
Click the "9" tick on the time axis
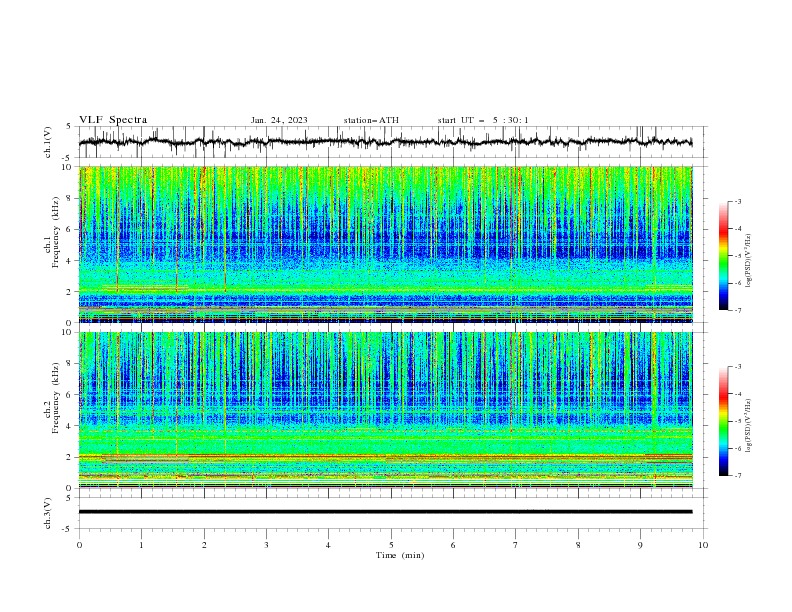[640, 545]
